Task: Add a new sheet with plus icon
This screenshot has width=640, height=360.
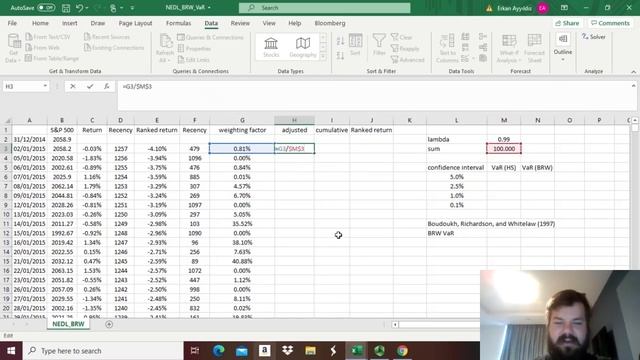Action: [109, 324]
